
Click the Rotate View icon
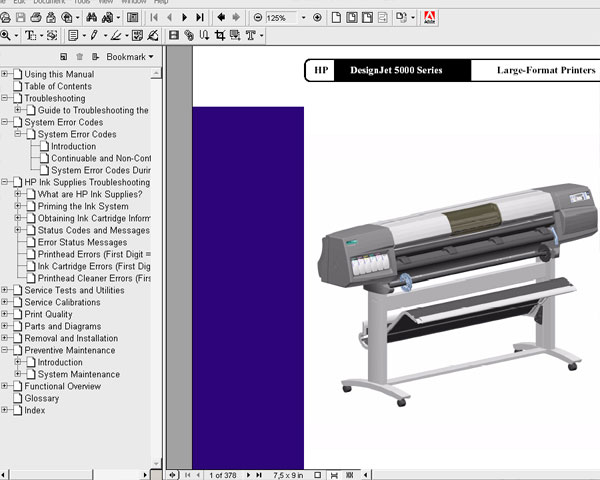(401, 18)
